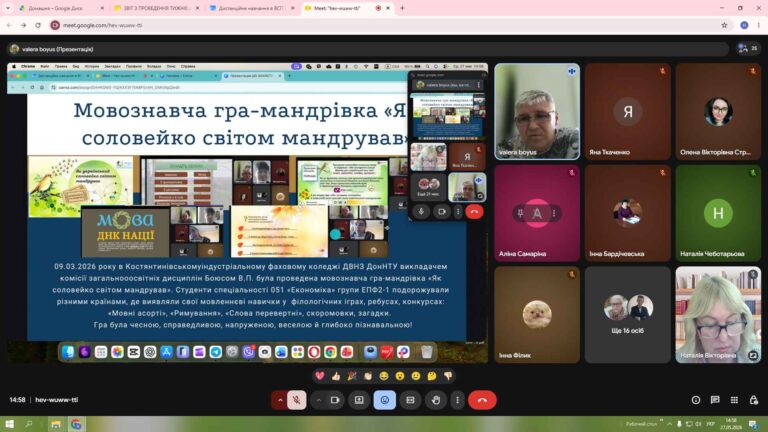Image resolution: width=768 pixels, height=432 pixels.
Task: Open Windows notification center
Action: point(753,424)
